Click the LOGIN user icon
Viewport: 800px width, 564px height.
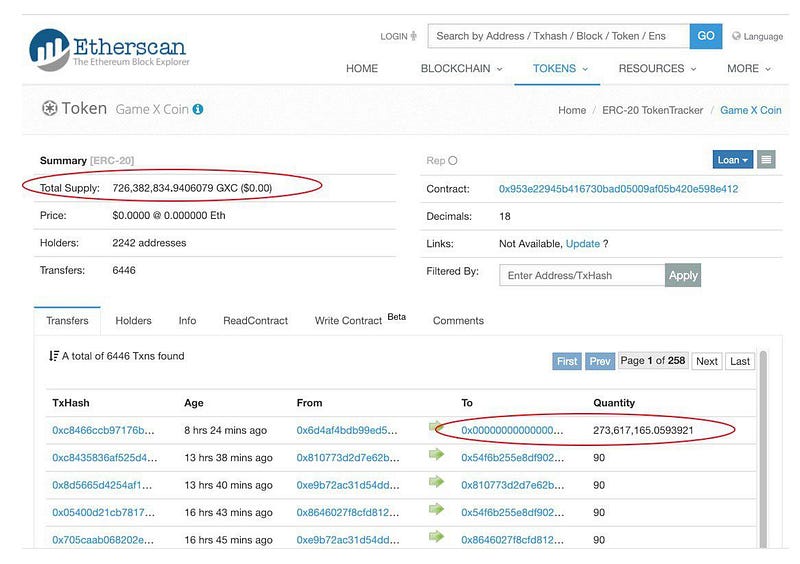tap(413, 36)
